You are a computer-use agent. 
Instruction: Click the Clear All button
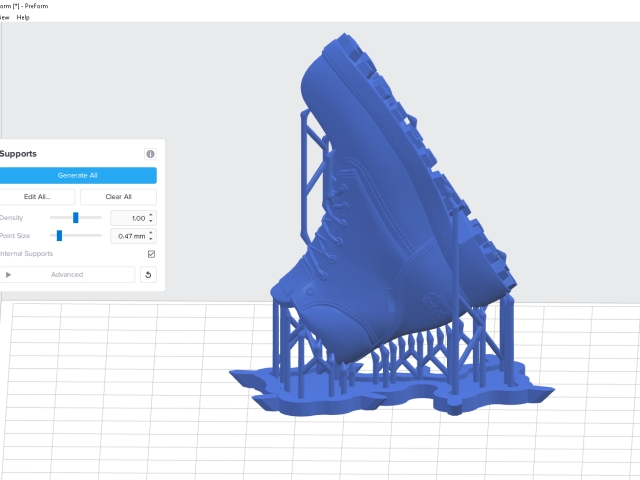click(x=118, y=197)
